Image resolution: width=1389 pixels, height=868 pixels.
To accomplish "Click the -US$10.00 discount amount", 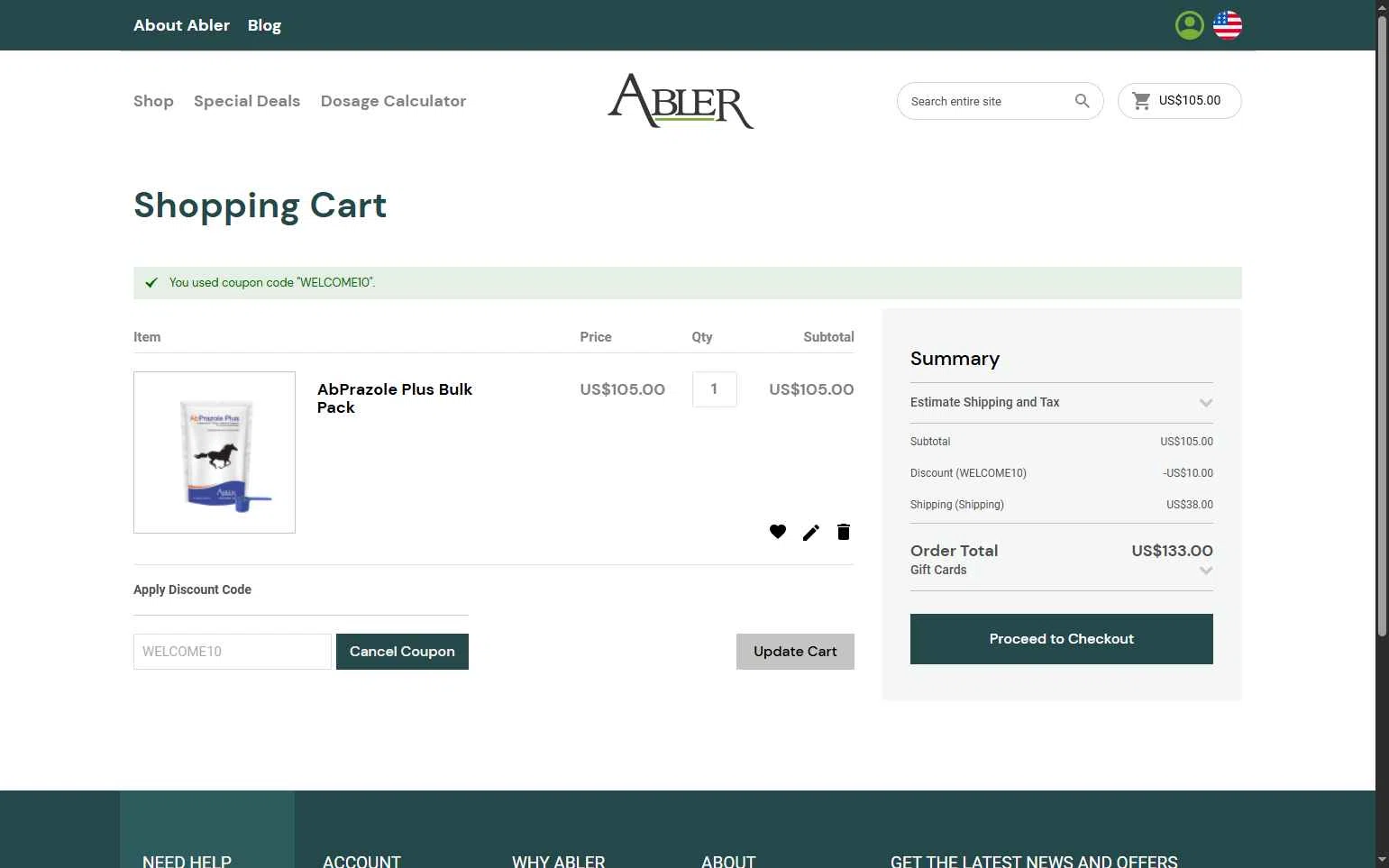I will point(1188,473).
